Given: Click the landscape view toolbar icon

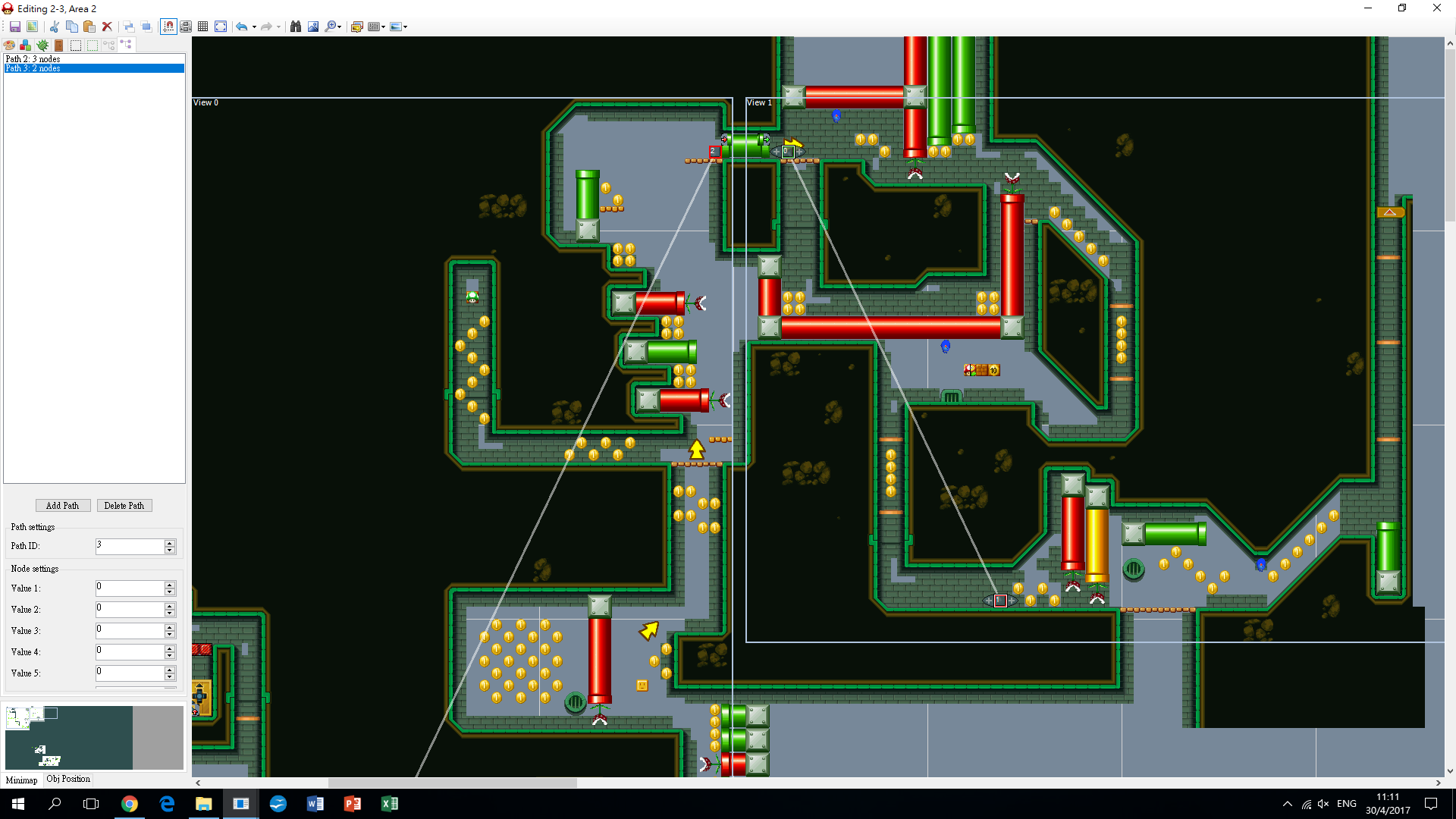Looking at the screenshot, I should click(x=395, y=27).
